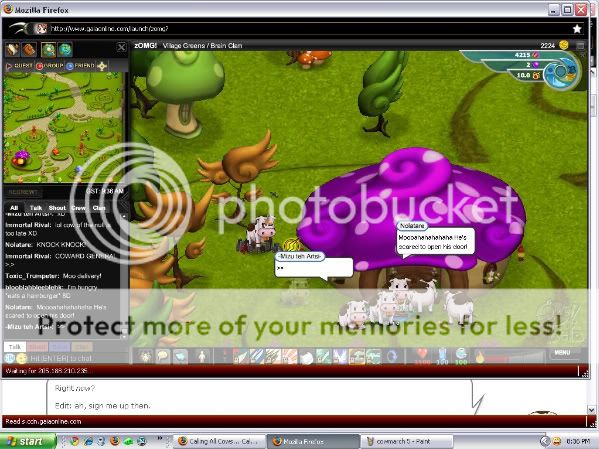Launch Chrome from quick launch bar
The image size is (599, 449).
tap(74, 441)
